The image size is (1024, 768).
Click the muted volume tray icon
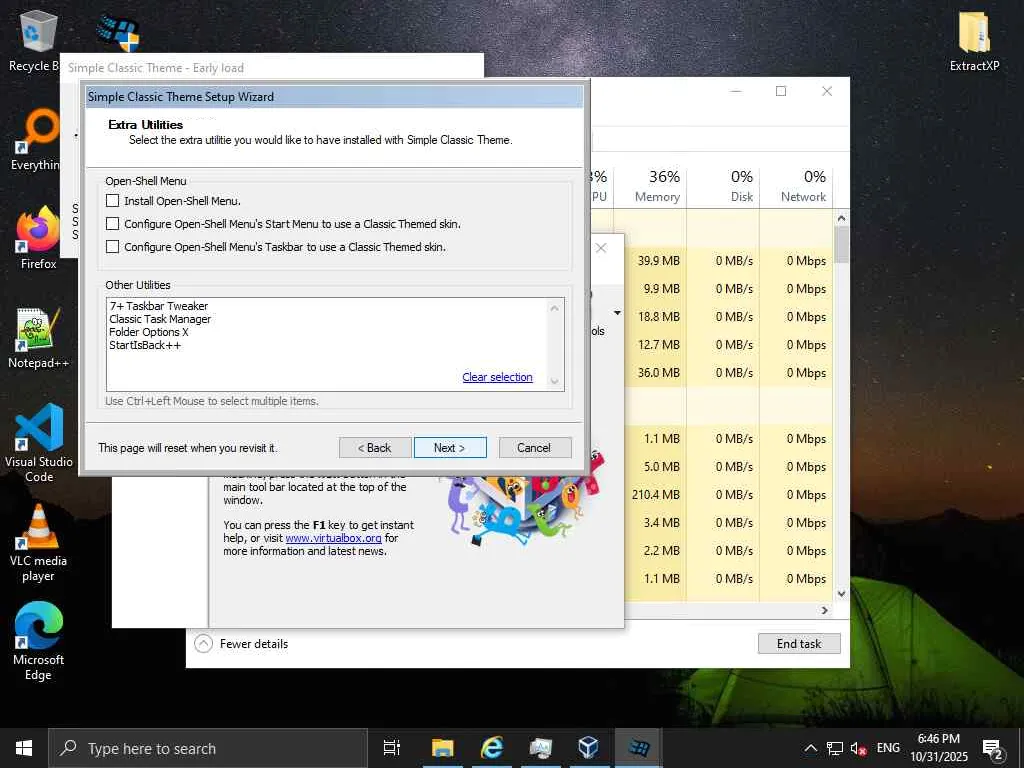[858, 748]
